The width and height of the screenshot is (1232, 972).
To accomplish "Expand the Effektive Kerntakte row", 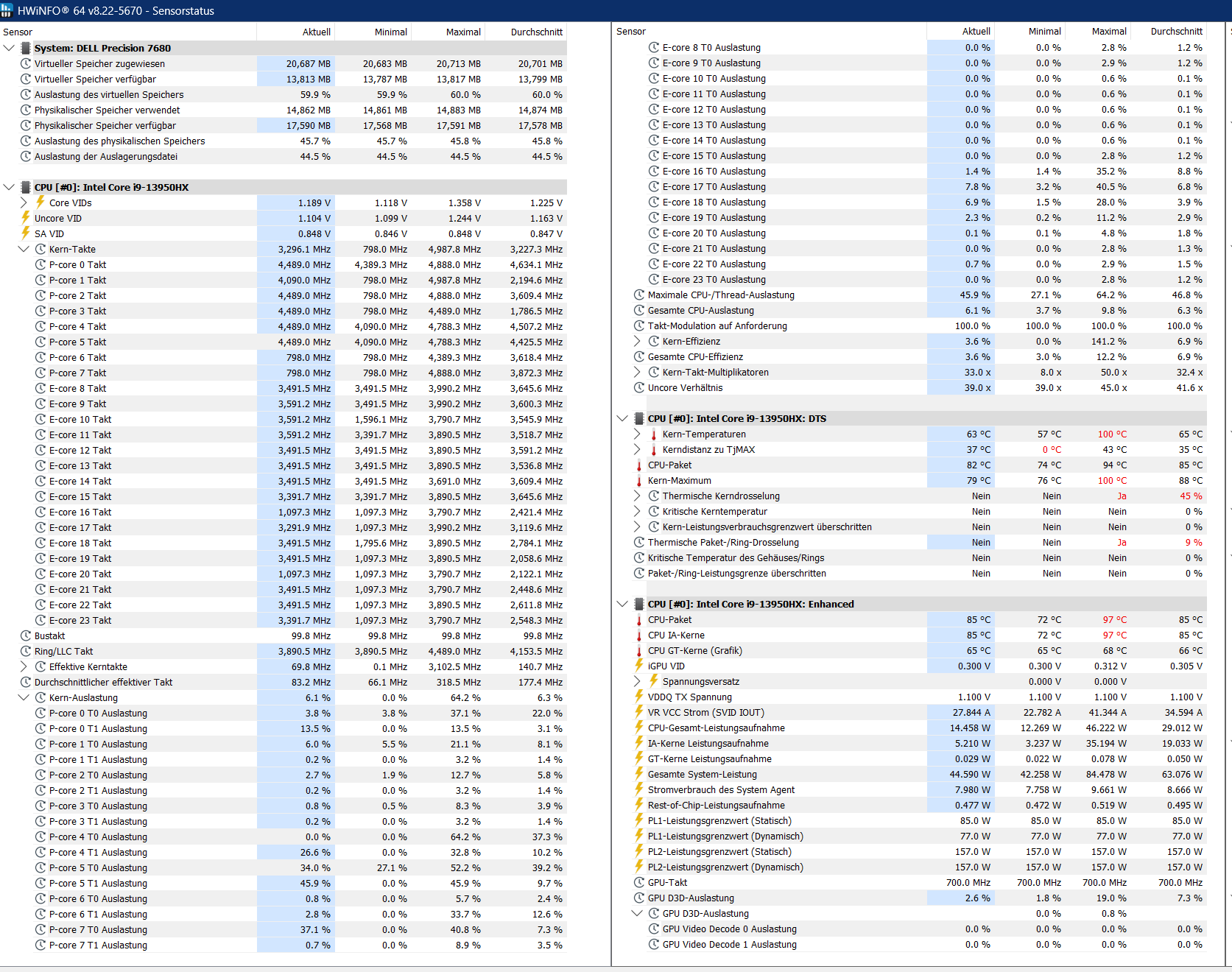I will [24, 666].
